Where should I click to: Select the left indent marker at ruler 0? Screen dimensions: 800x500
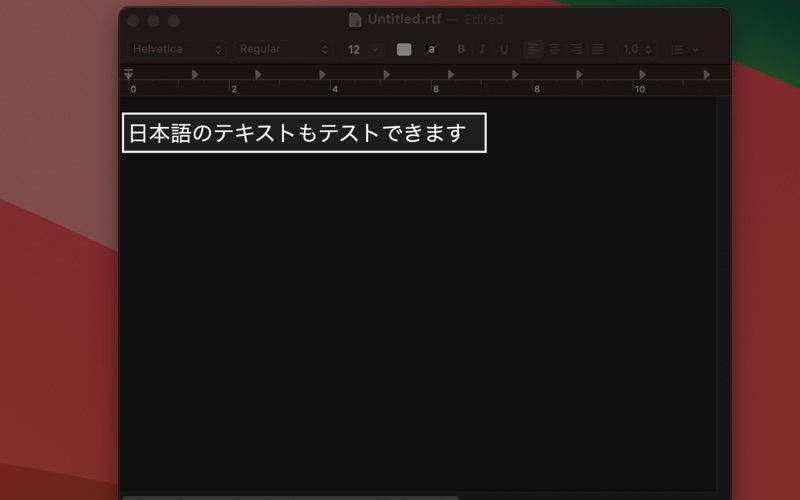pos(129,74)
